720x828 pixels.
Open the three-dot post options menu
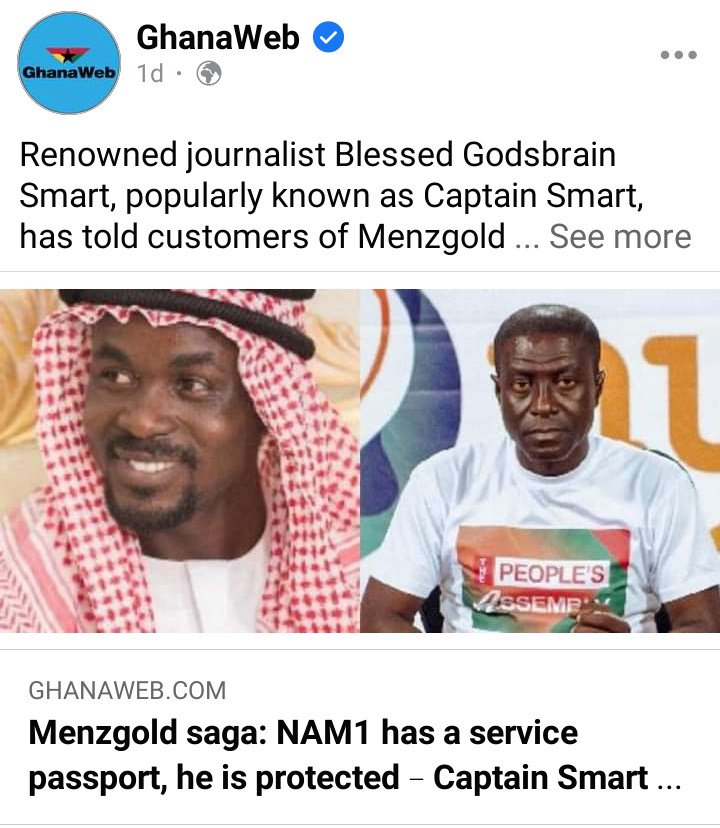coord(678,54)
